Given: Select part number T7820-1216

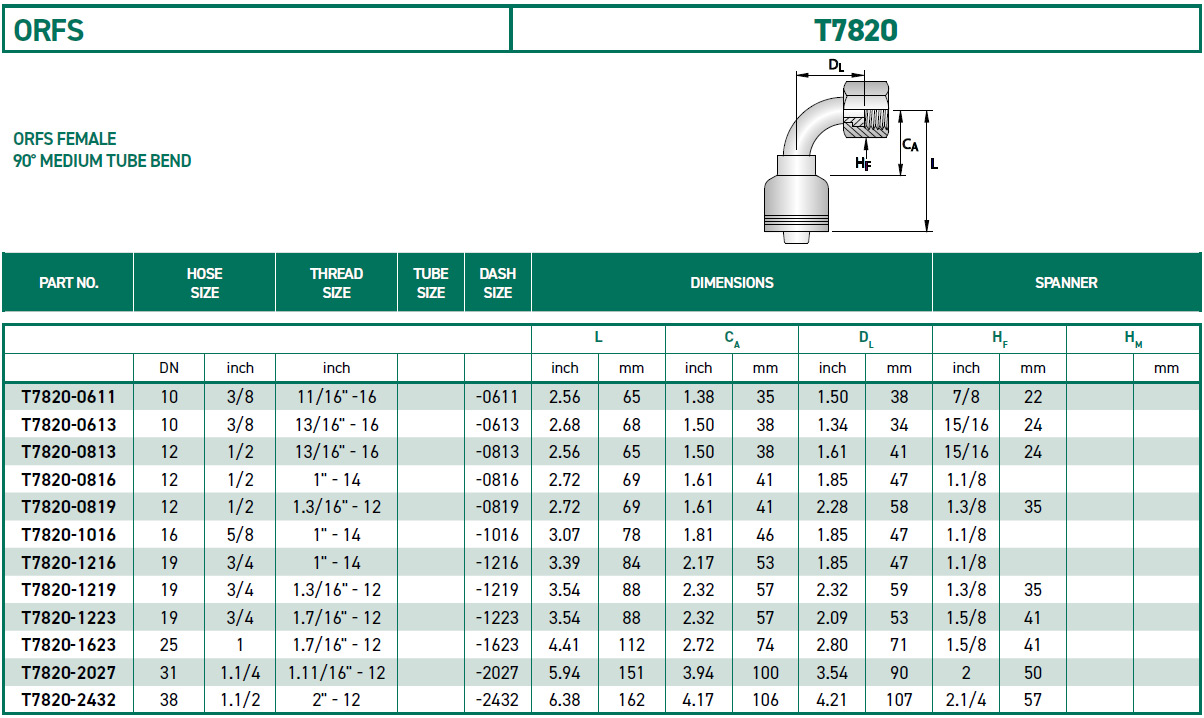Looking at the screenshot, I should pyautogui.click(x=69, y=563).
